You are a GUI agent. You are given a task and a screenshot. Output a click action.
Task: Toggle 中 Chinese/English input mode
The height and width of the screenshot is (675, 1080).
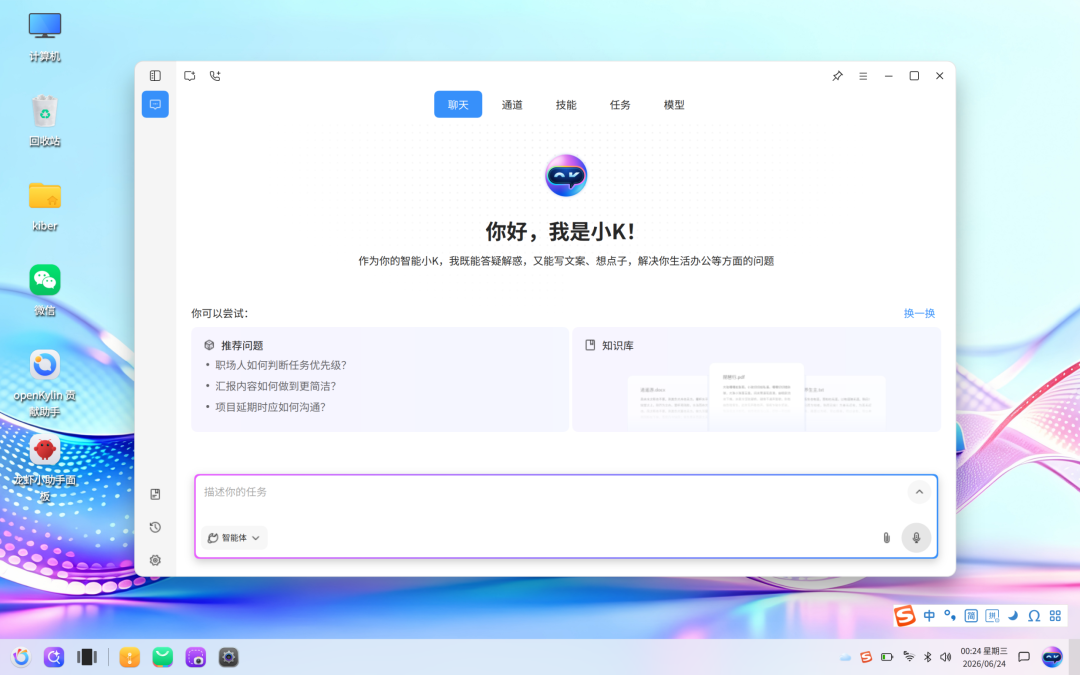point(929,616)
